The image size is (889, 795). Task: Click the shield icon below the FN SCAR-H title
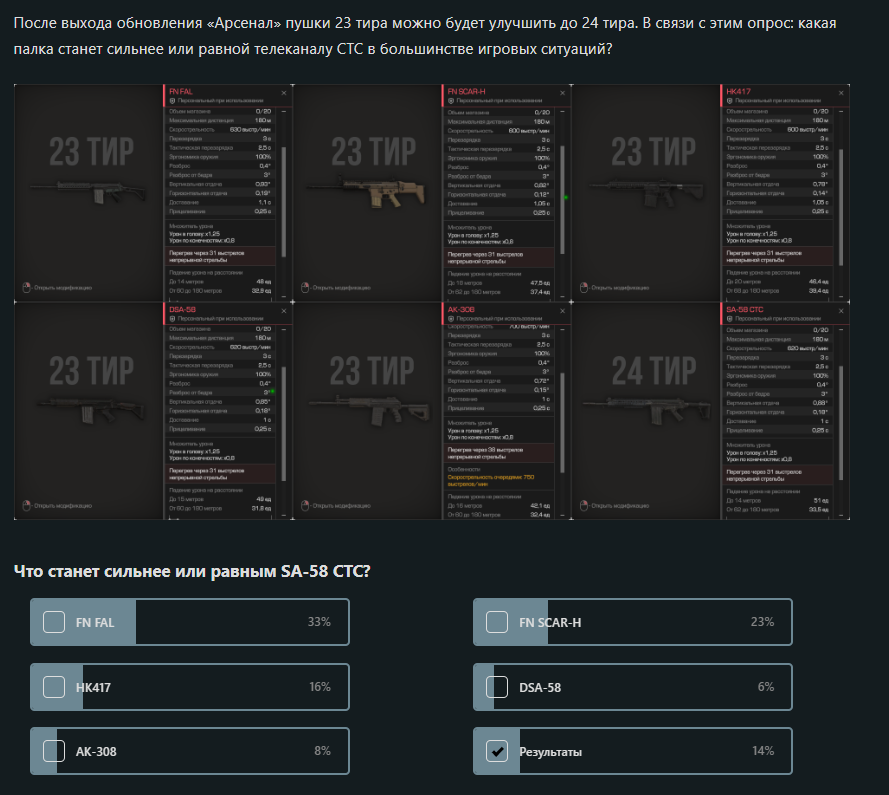point(451,101)
